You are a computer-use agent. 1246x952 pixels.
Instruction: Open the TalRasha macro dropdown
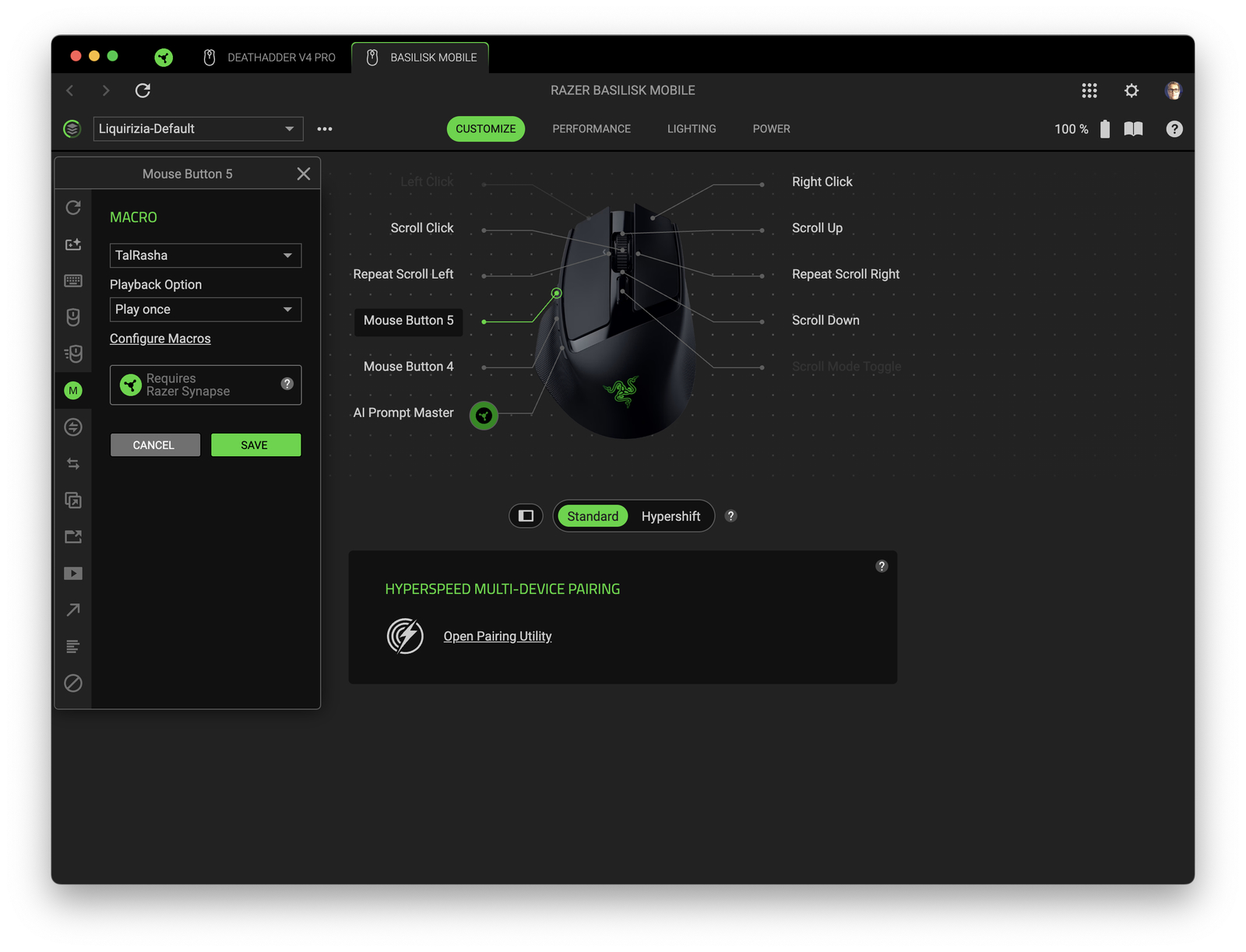coord(206,255)
